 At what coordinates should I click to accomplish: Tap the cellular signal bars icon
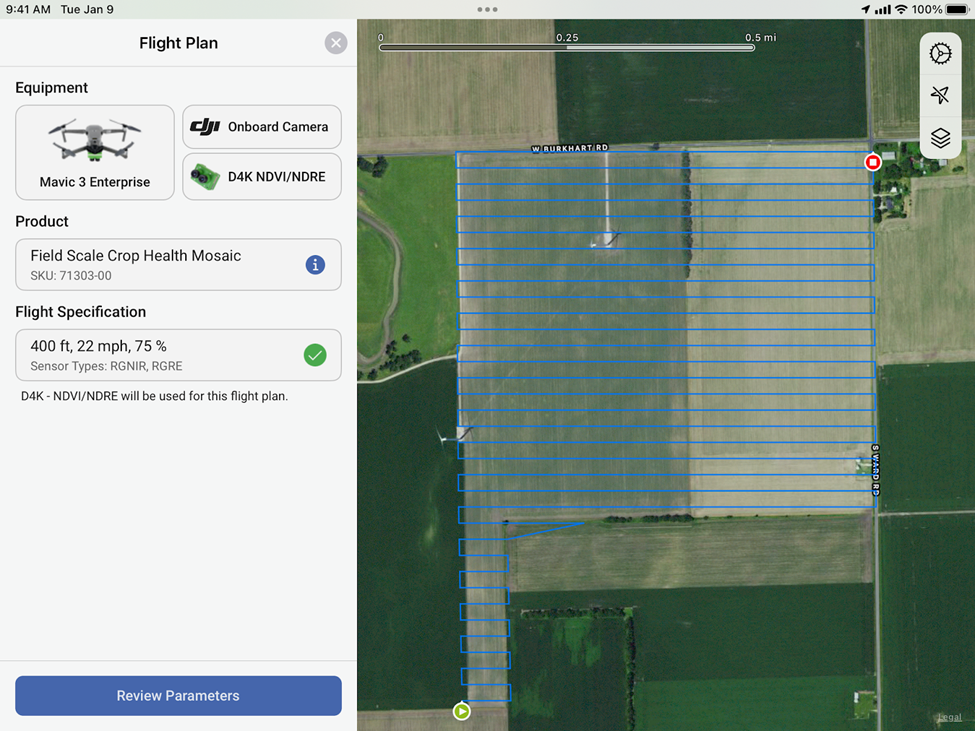[x=882, y=9]
